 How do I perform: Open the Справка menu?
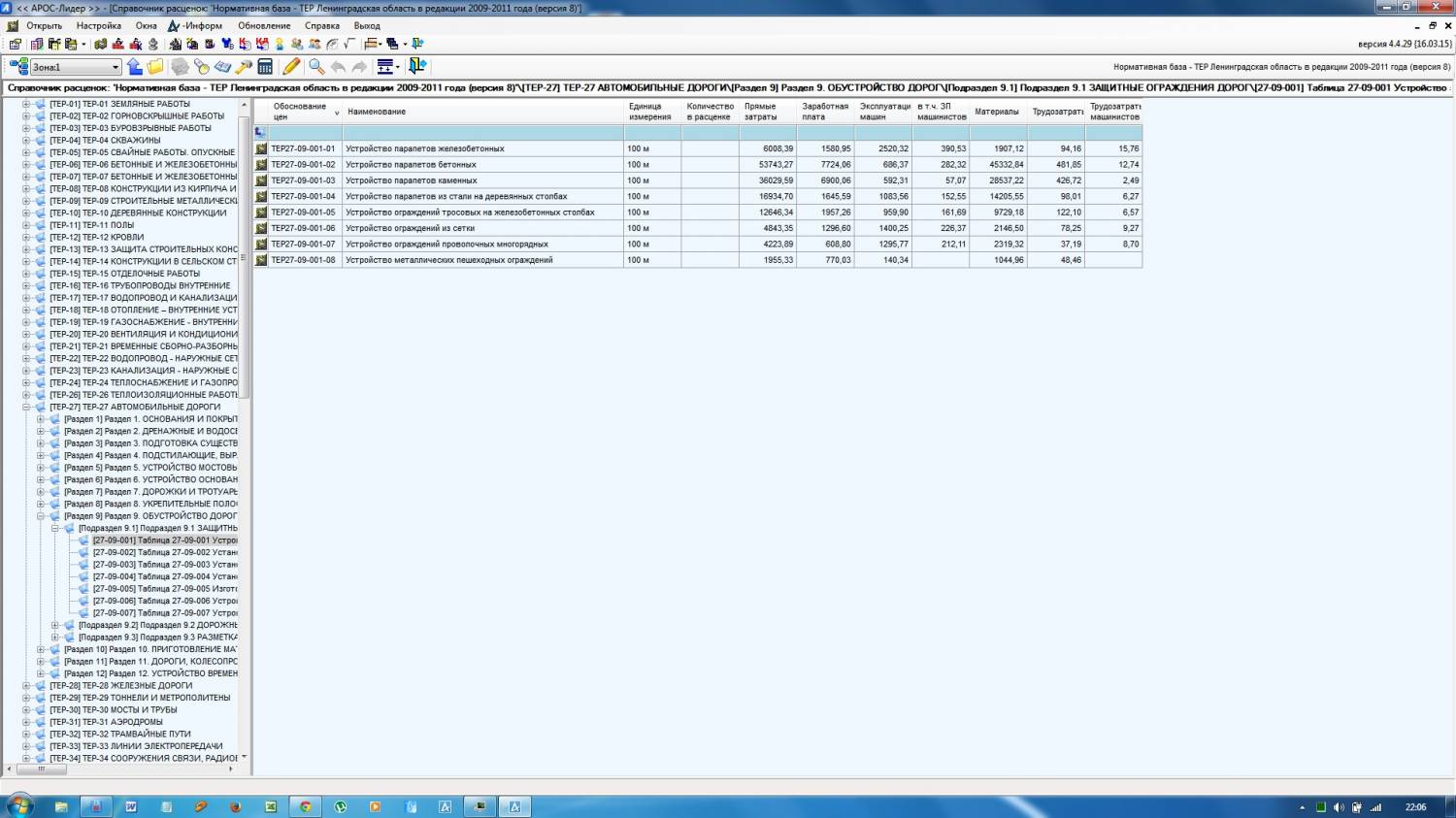[322, 26]
